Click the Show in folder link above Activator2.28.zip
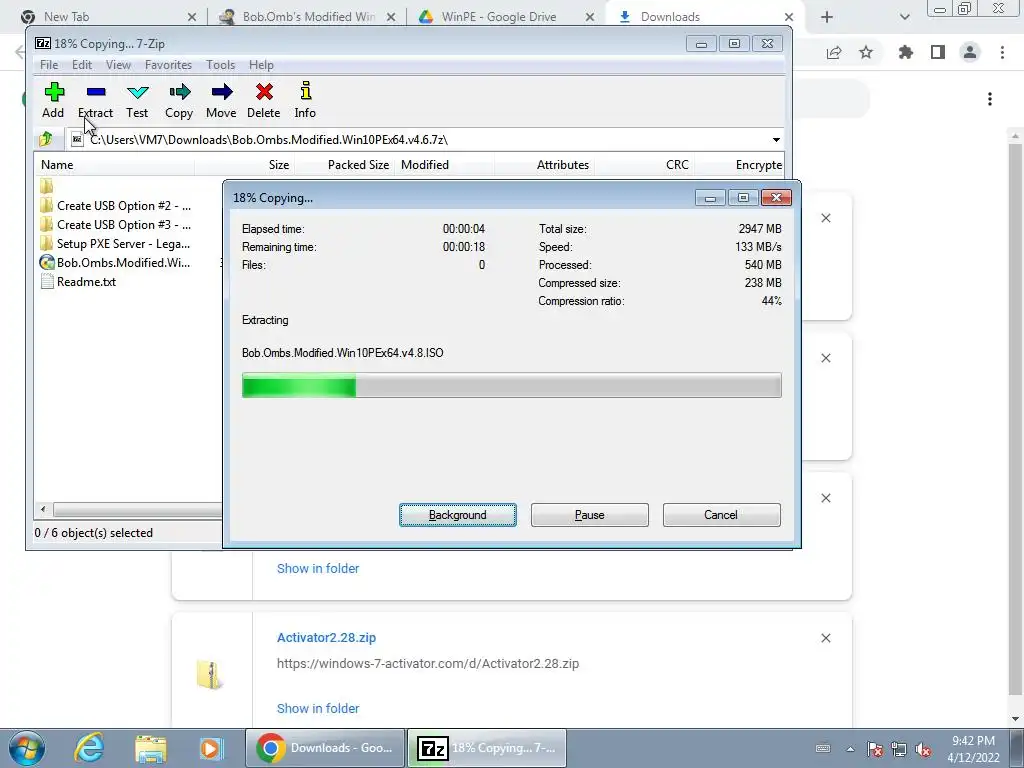 click(318, 568)
